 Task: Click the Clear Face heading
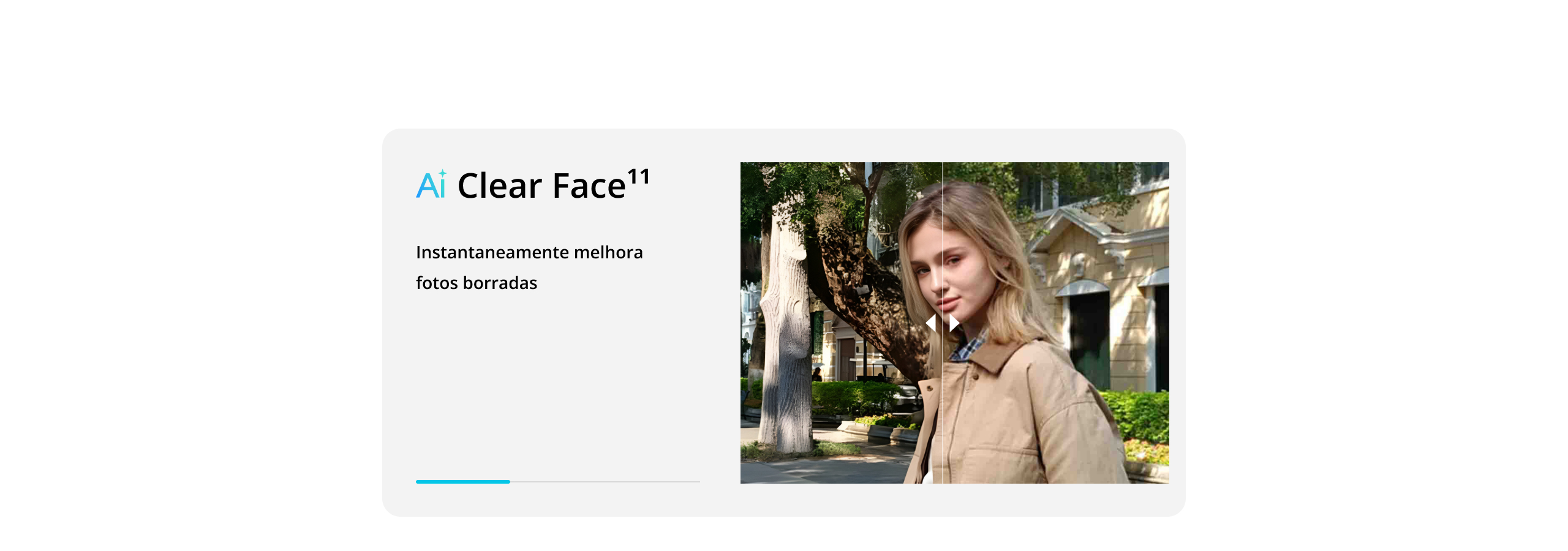tap(541, 186)
